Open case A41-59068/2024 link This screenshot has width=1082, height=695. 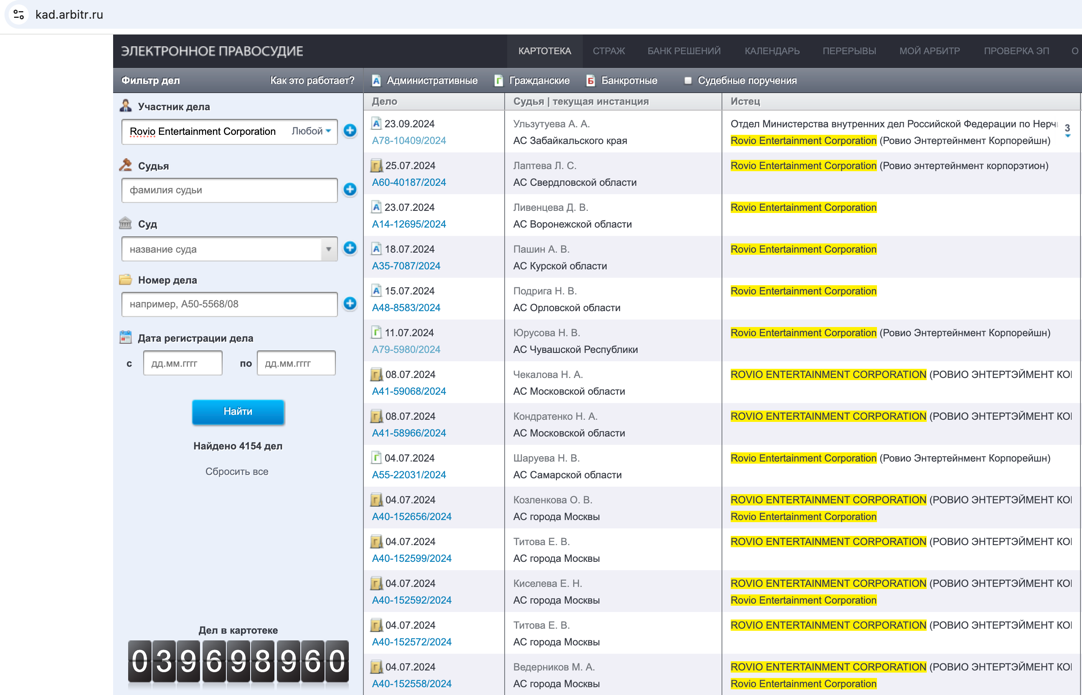tap(409, 391)
